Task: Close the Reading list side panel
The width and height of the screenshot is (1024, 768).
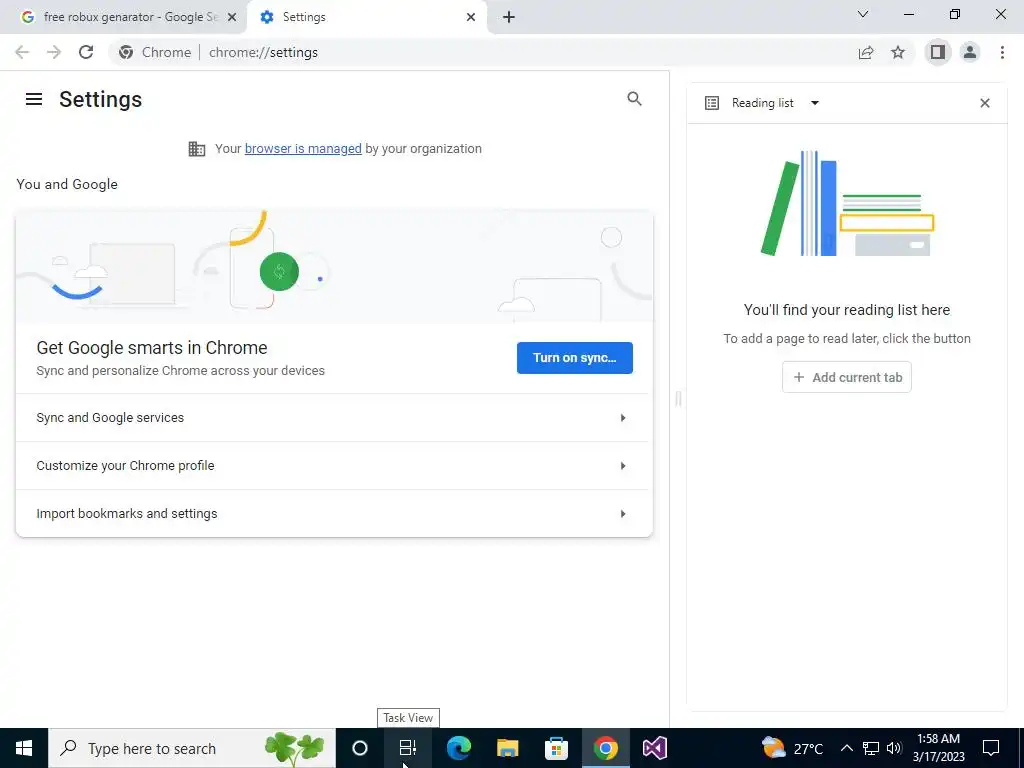Action: click(985, 103)
